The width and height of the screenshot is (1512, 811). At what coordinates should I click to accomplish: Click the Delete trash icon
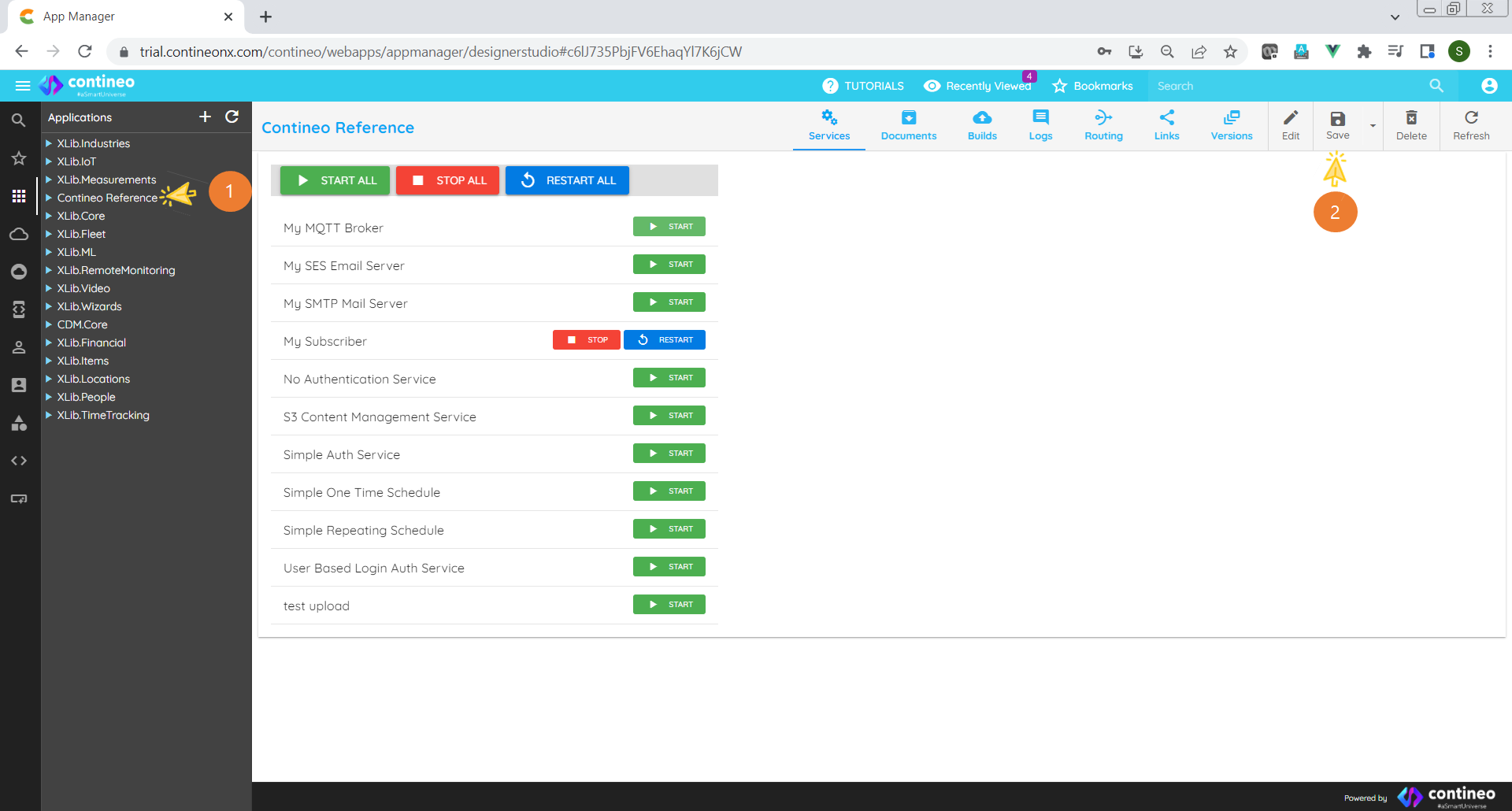1410,118
